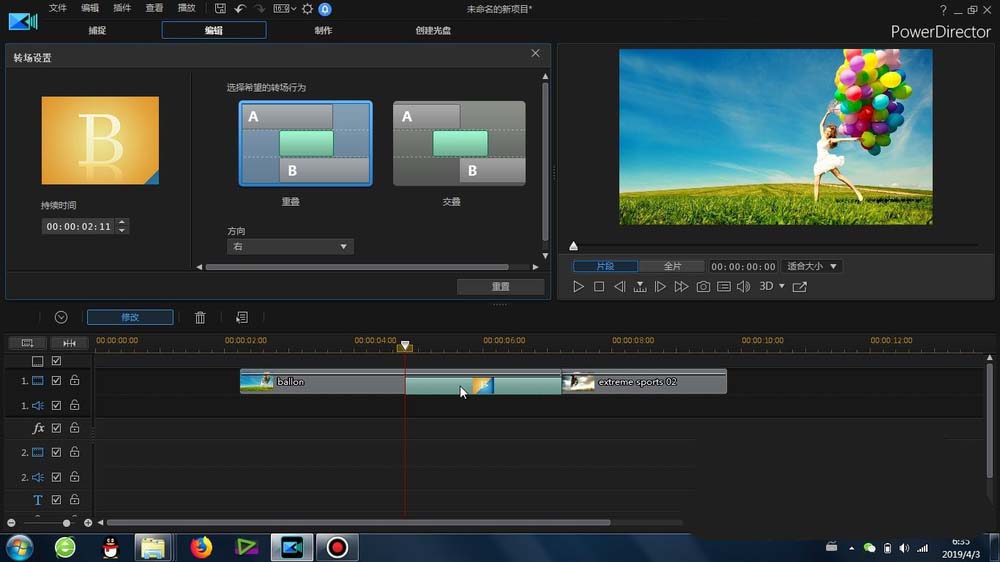
Task: Undock preview window with pop-out icon
Action: (x=799, y=287)
